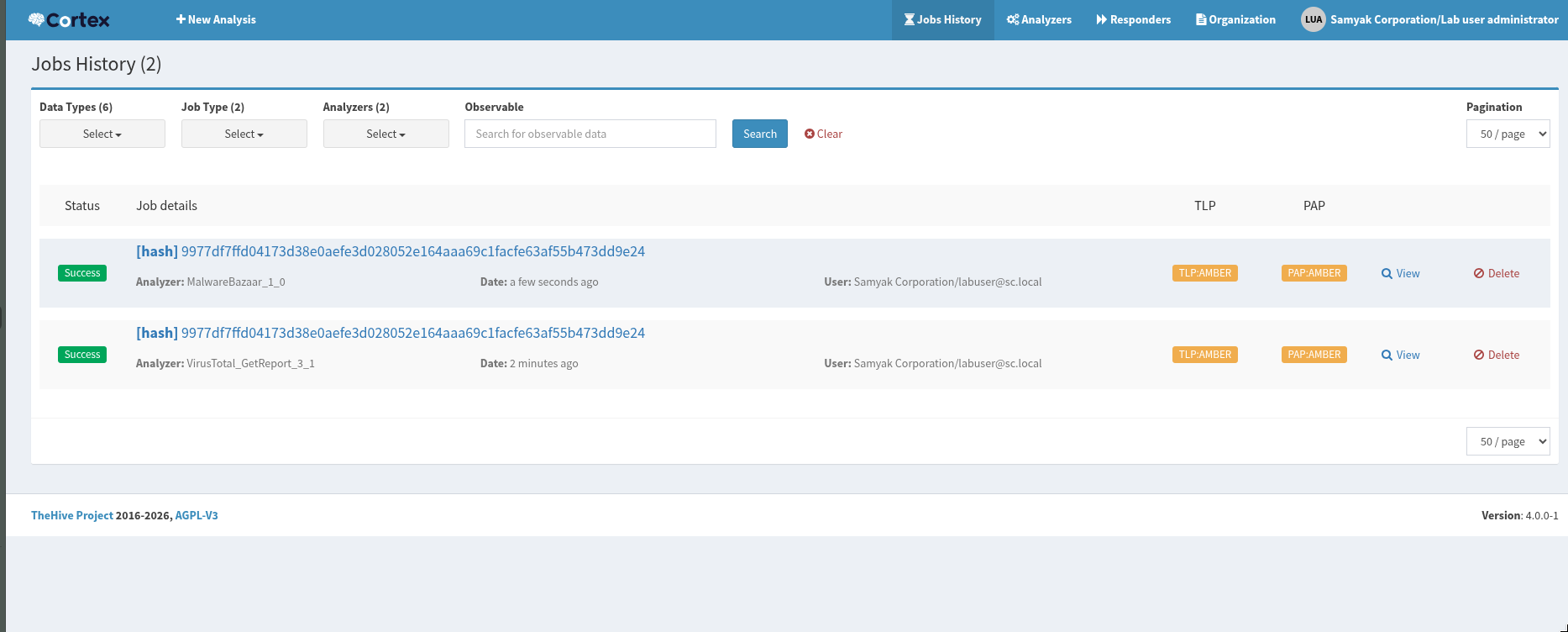1568x632 pixels.
Task: Click magnifier icon in VirusTotal job row
Action: click(x=1387, y=355)
